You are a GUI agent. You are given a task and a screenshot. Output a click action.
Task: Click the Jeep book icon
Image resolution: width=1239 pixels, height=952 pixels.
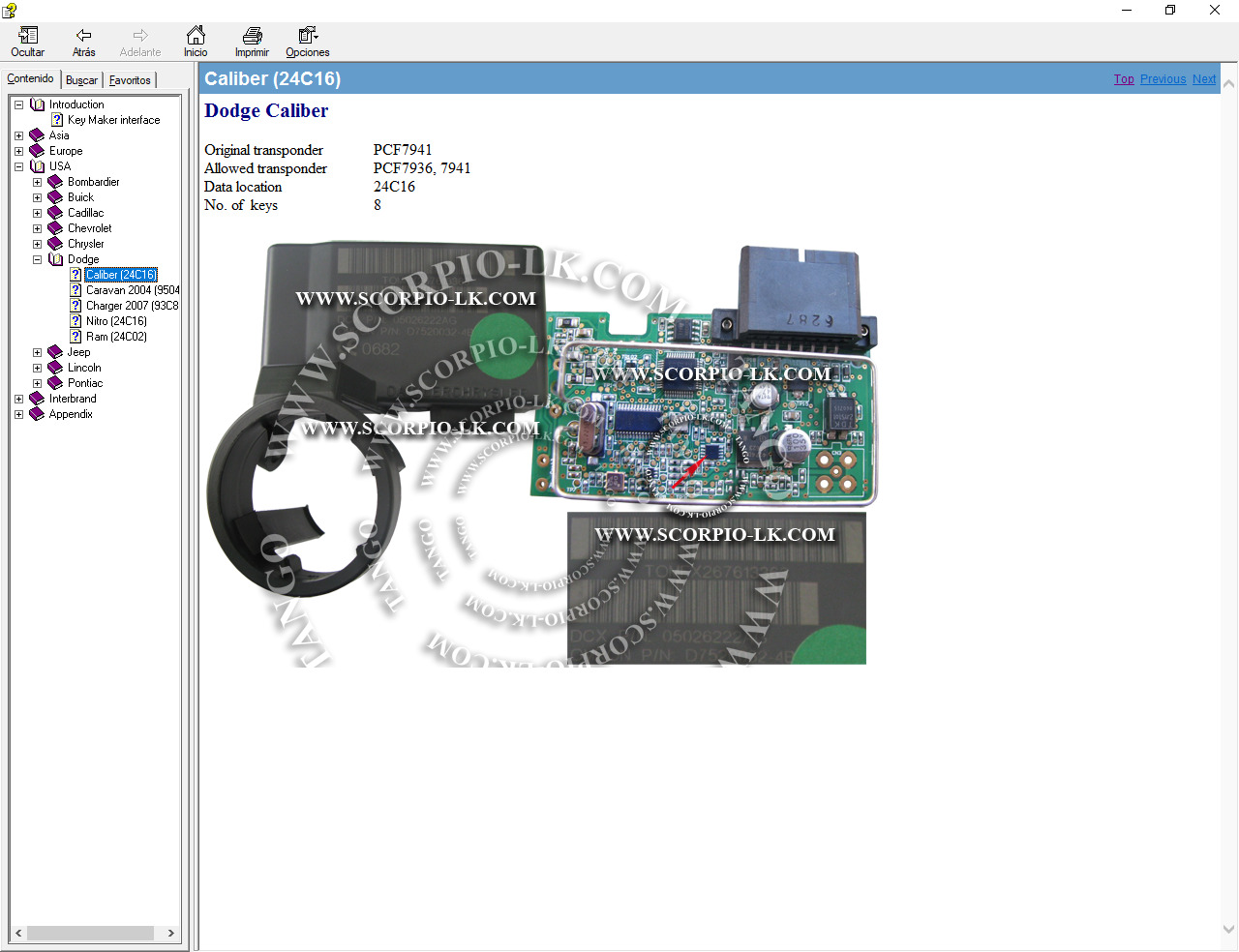coord(56,352)
